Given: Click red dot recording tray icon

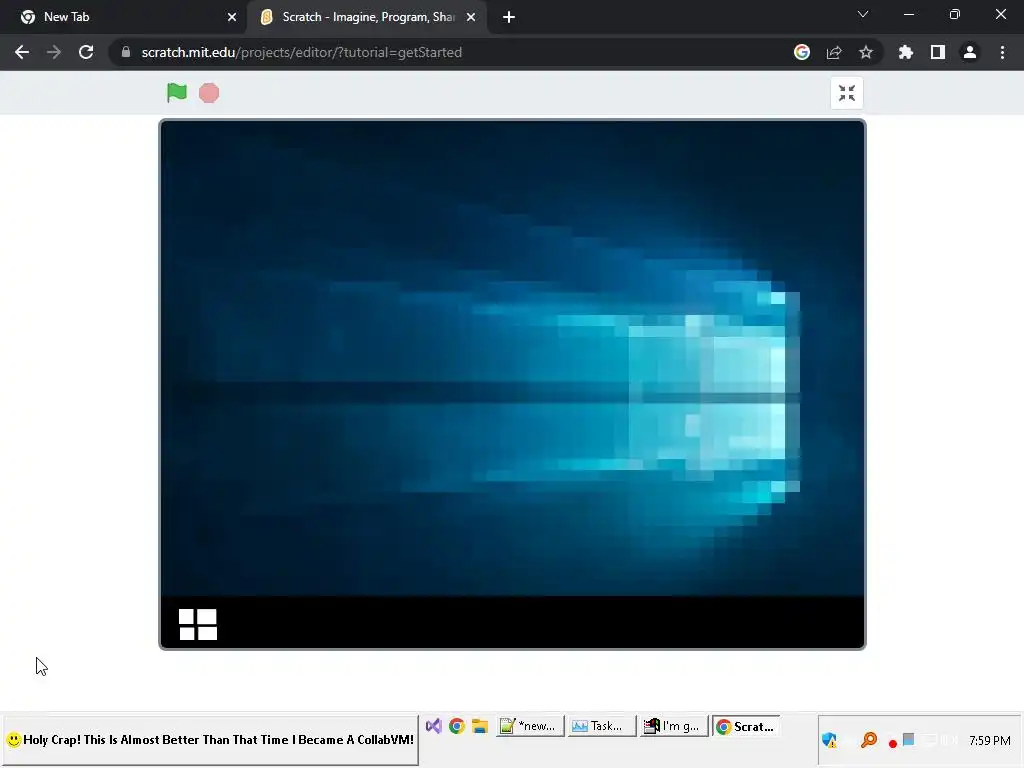Looking at the screenshot, I should click(893, 743).
